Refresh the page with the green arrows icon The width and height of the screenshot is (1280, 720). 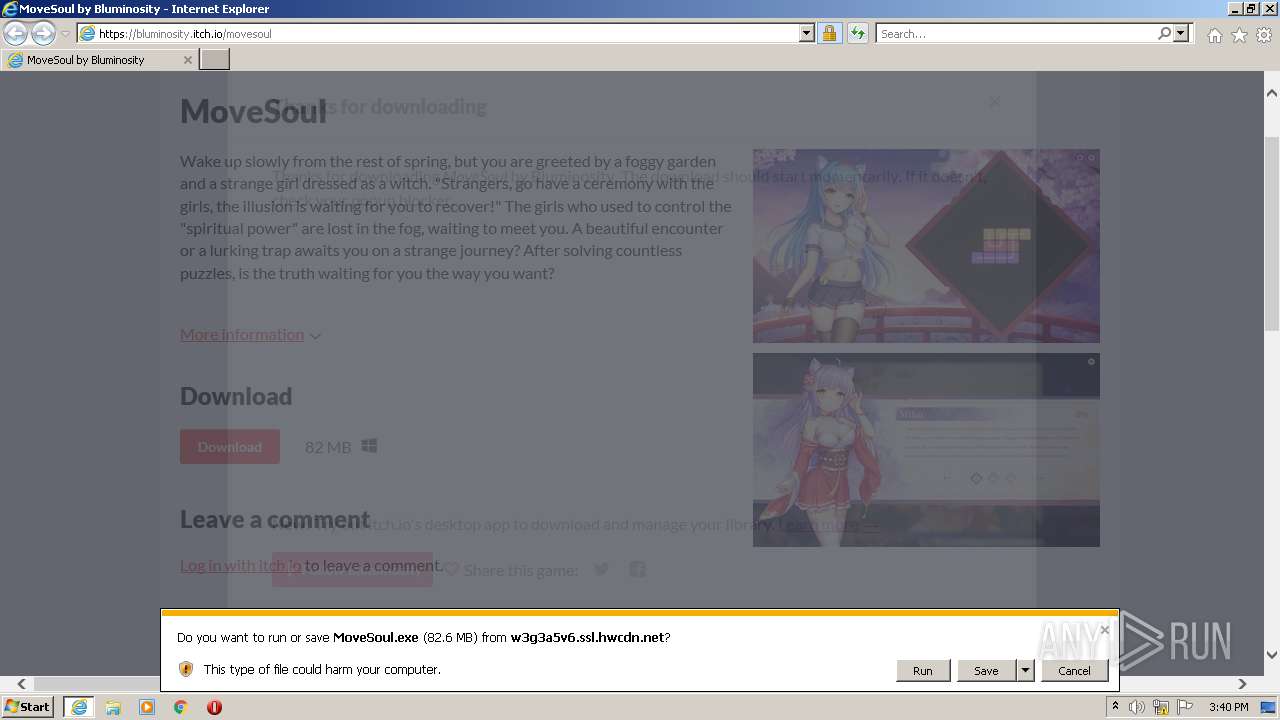pyautogui.click(x=857, y=33)
